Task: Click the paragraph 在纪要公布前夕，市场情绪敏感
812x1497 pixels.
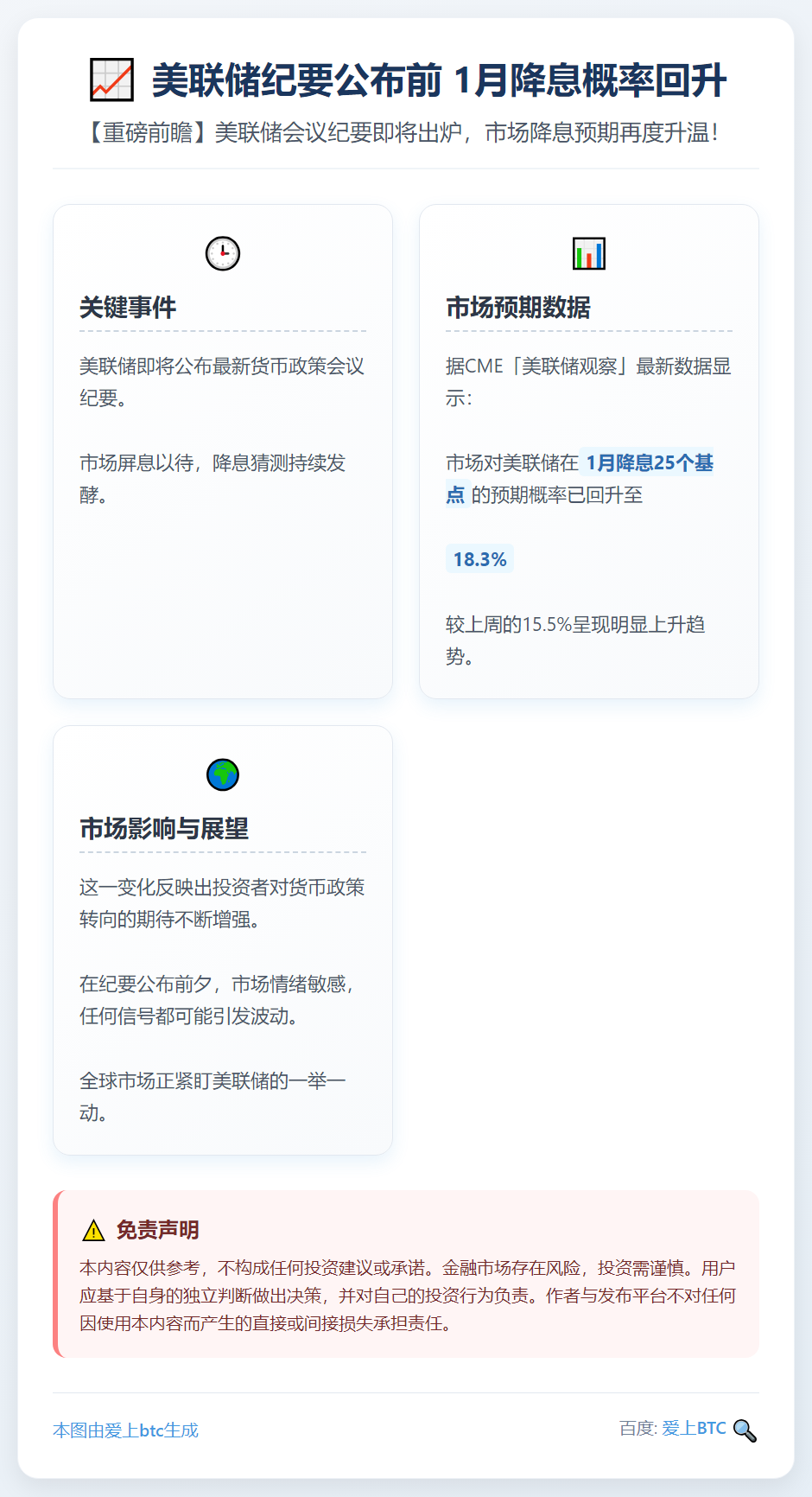Action: pos(218,1000)
